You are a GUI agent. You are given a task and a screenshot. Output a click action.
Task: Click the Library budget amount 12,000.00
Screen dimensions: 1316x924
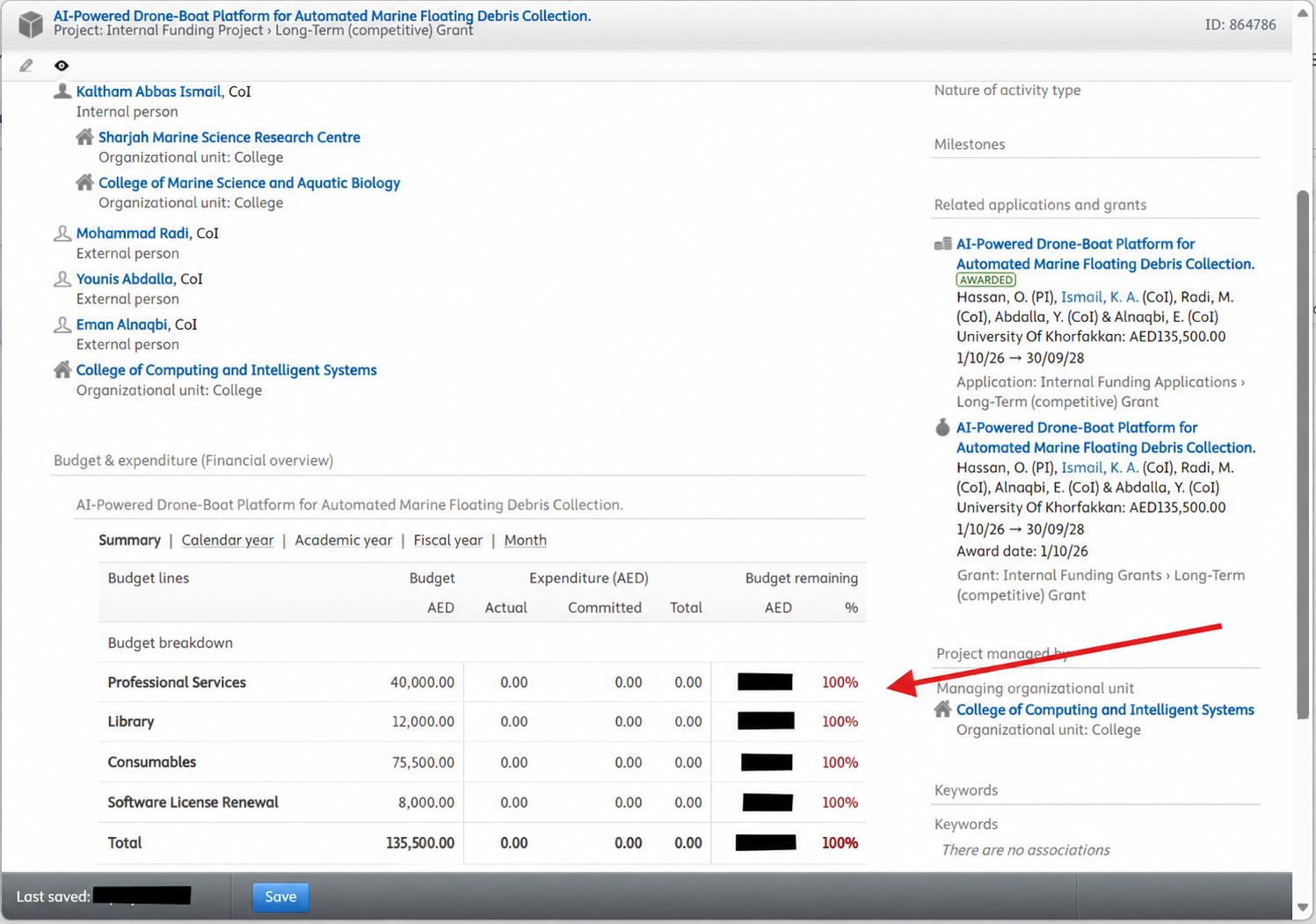pyautogui.click(x=423, y=722)
